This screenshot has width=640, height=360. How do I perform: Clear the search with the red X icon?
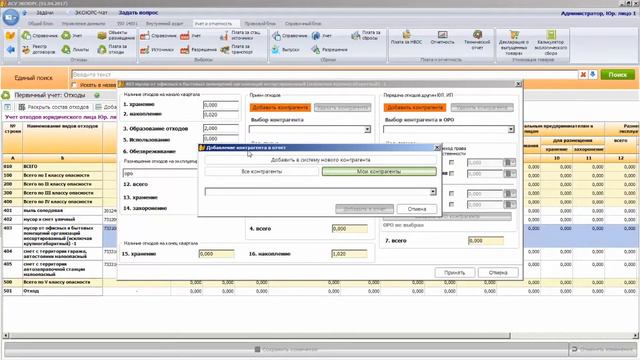click(583, 74)
